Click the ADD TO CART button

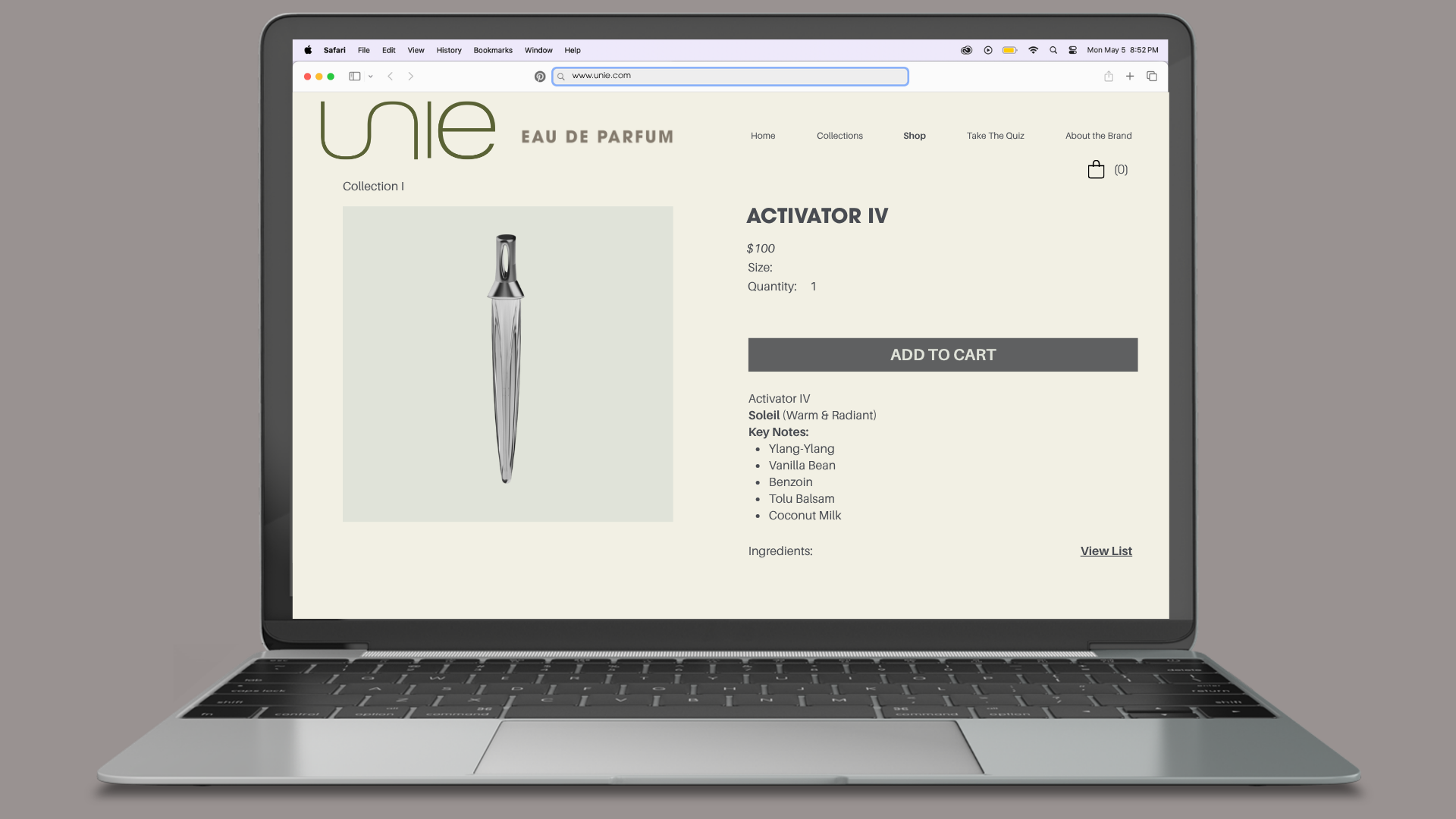point(943,355)
